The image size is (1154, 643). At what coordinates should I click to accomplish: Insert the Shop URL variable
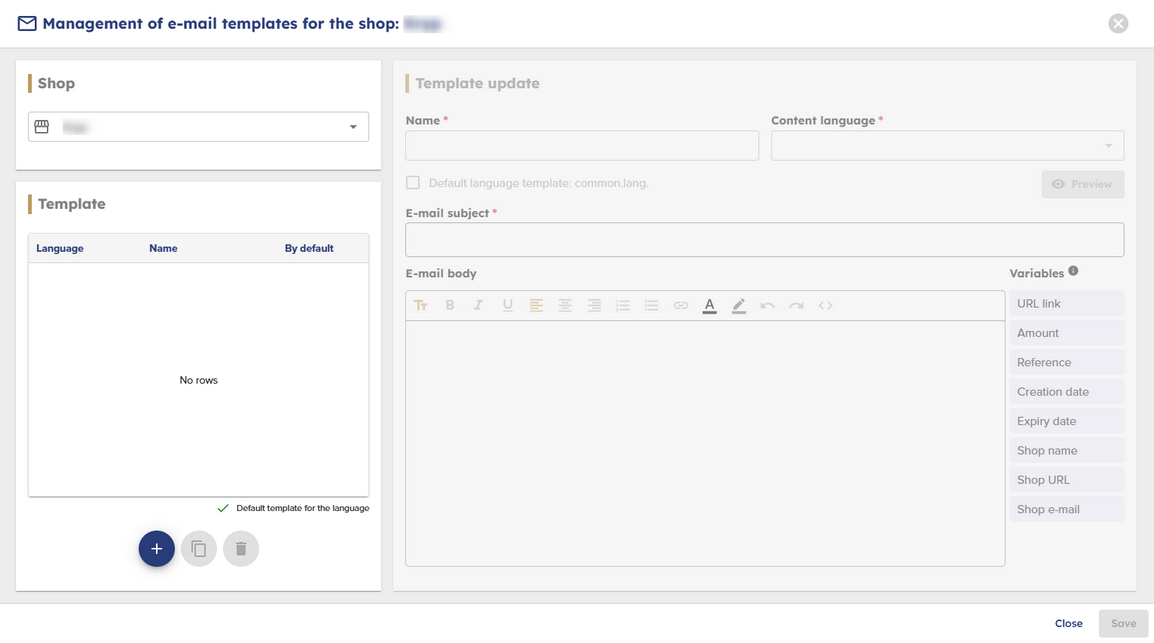point(1066,480)
